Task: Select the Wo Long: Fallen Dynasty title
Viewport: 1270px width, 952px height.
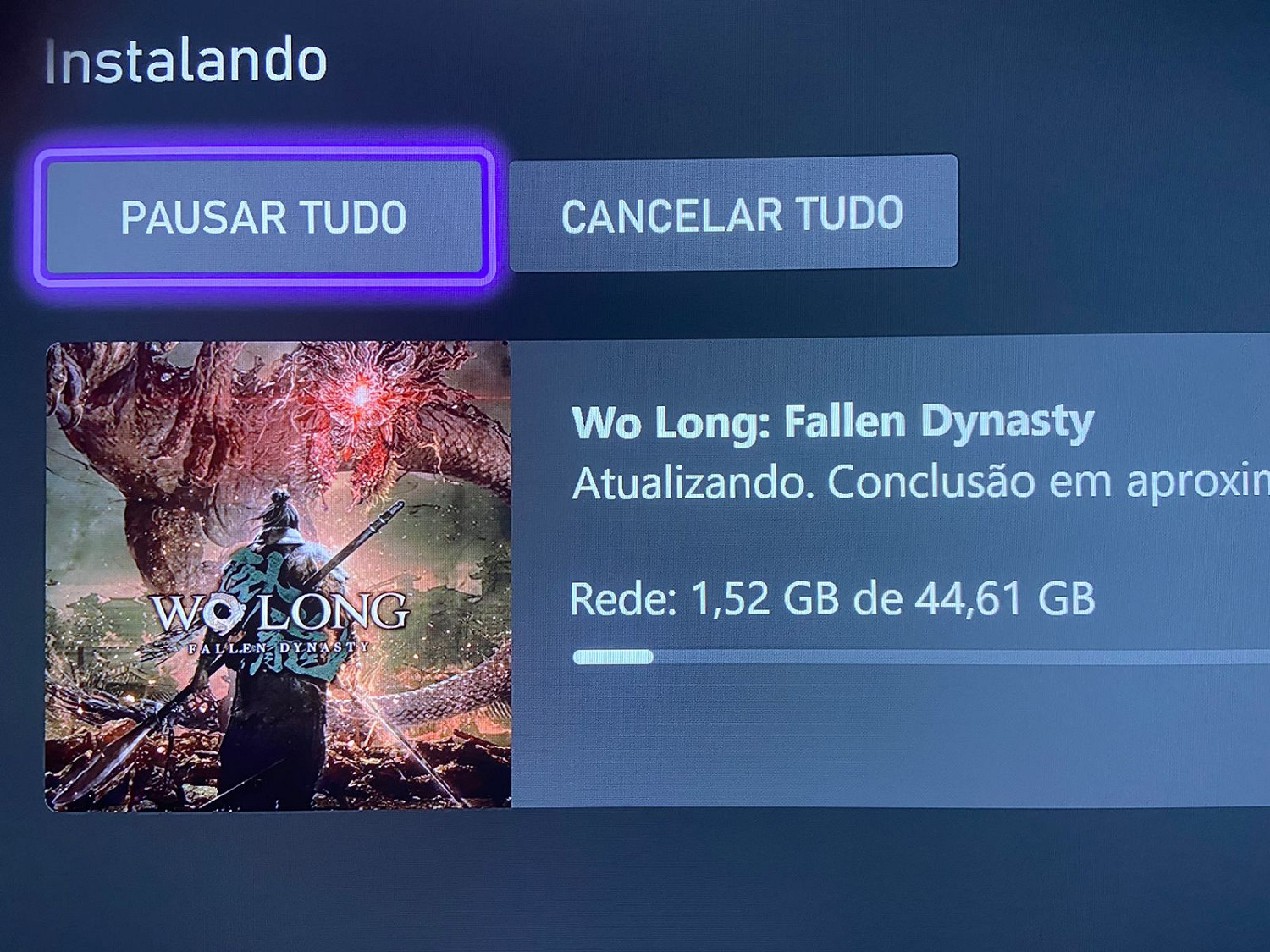Action: tap(833, 421)
